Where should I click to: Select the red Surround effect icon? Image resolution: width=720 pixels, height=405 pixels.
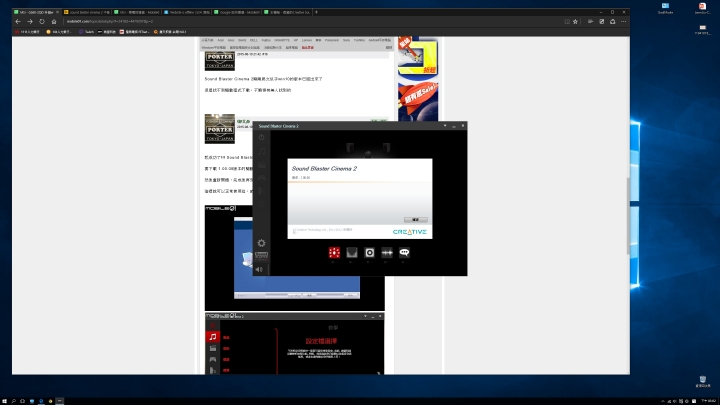tap(334, 253)
